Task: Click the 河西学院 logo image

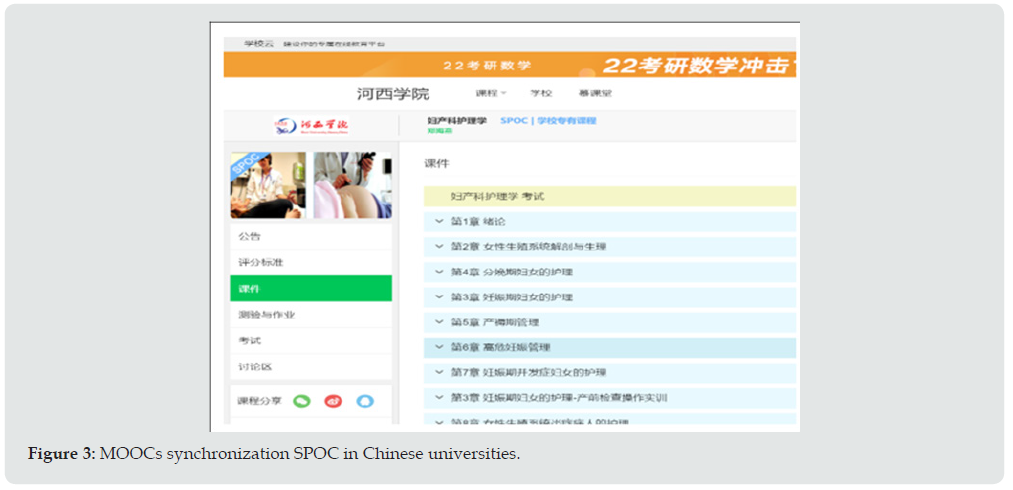Action: pyautogui.click(x=311, y=125)
